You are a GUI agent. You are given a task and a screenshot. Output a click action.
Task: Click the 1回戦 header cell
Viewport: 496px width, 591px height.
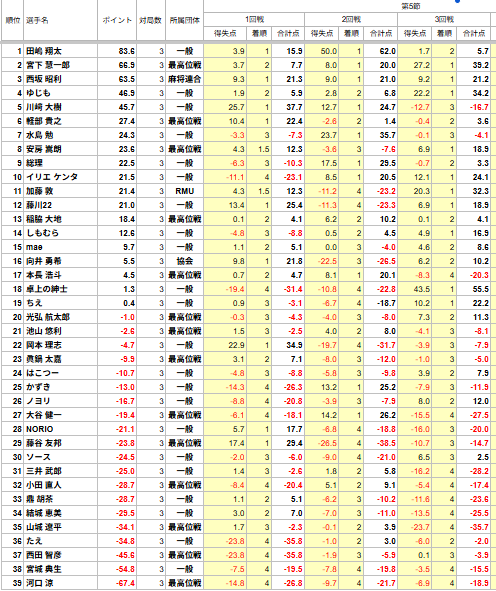(254, 19)
